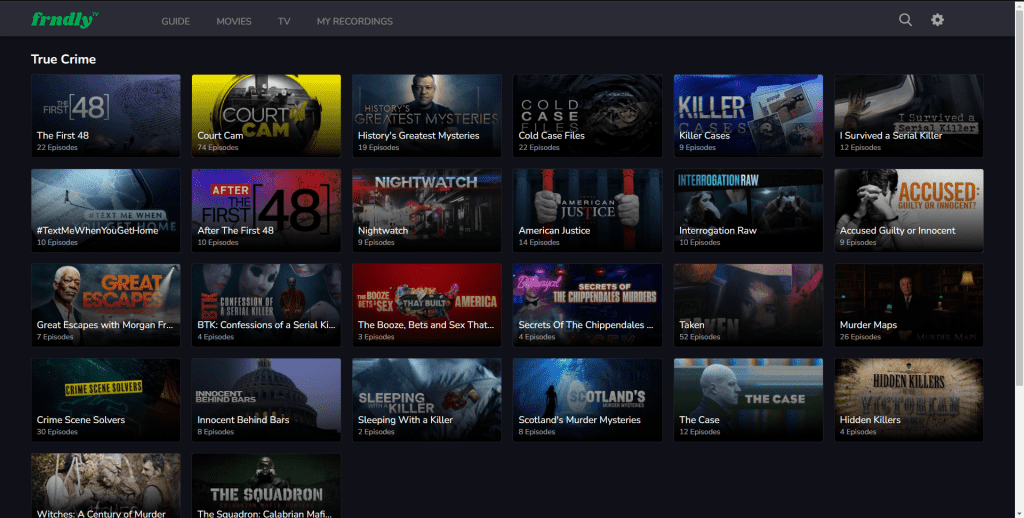Select After The First 48 tile

pos(266,210)
